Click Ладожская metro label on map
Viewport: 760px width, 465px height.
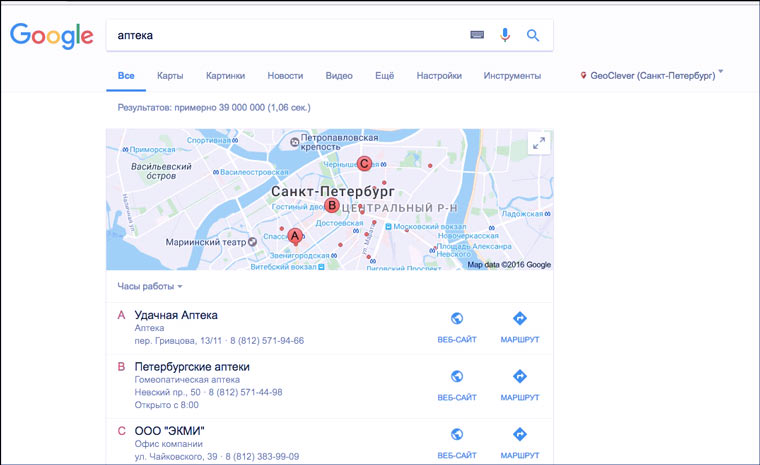[x=522, y=213]
